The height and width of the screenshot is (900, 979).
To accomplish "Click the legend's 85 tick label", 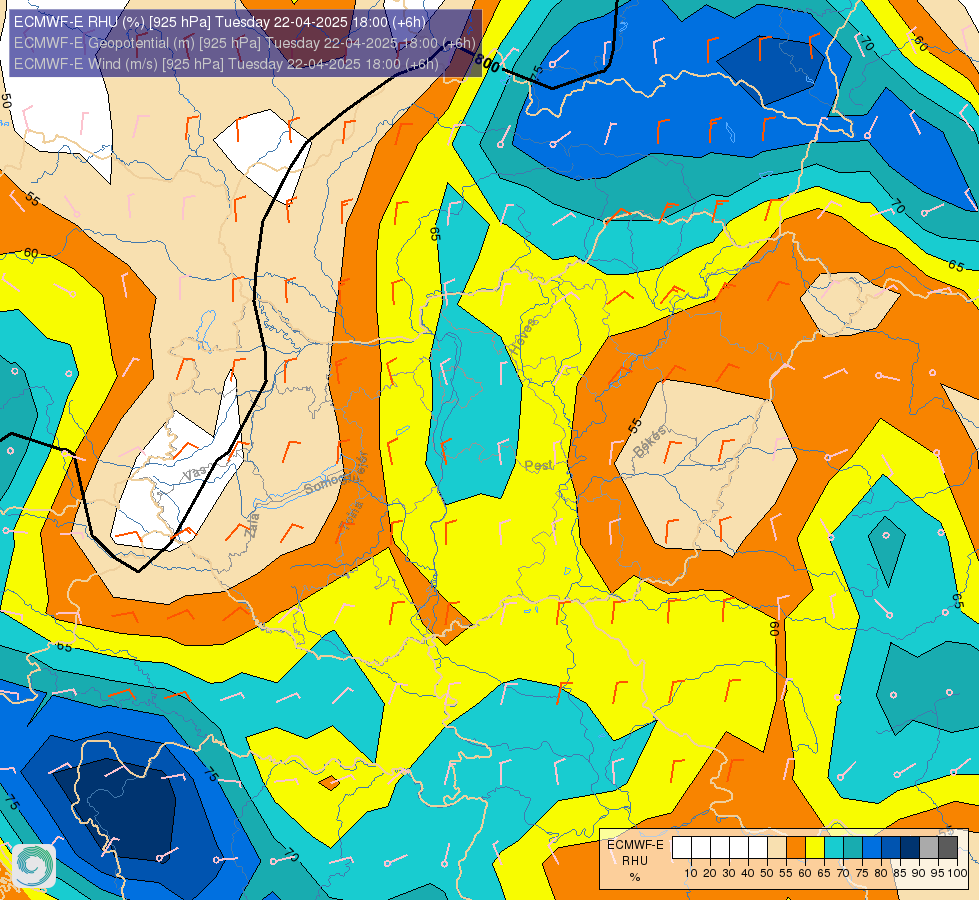I will point(900,873).
